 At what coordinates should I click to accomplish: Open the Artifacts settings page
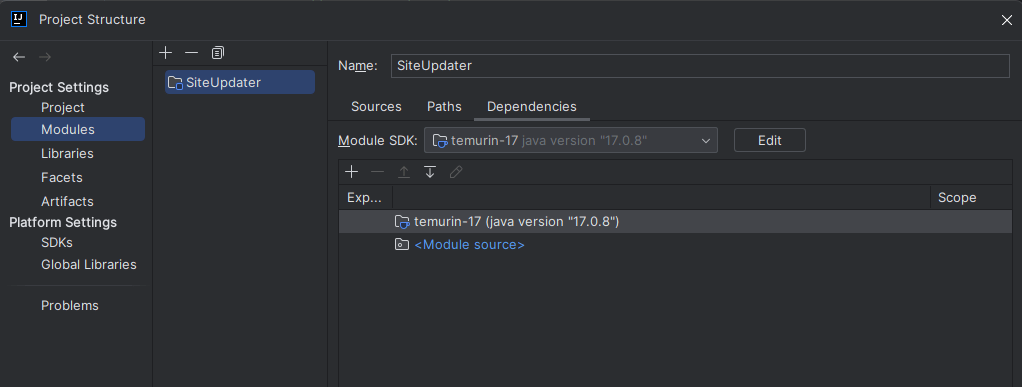pos(67,201)
